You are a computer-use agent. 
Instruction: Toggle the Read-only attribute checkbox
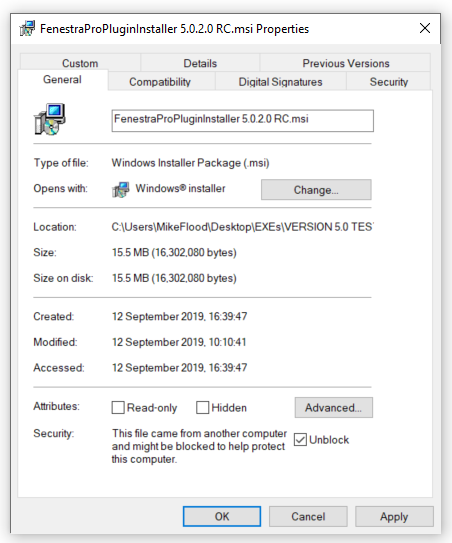pyautogui.click(x=118, y=408)
